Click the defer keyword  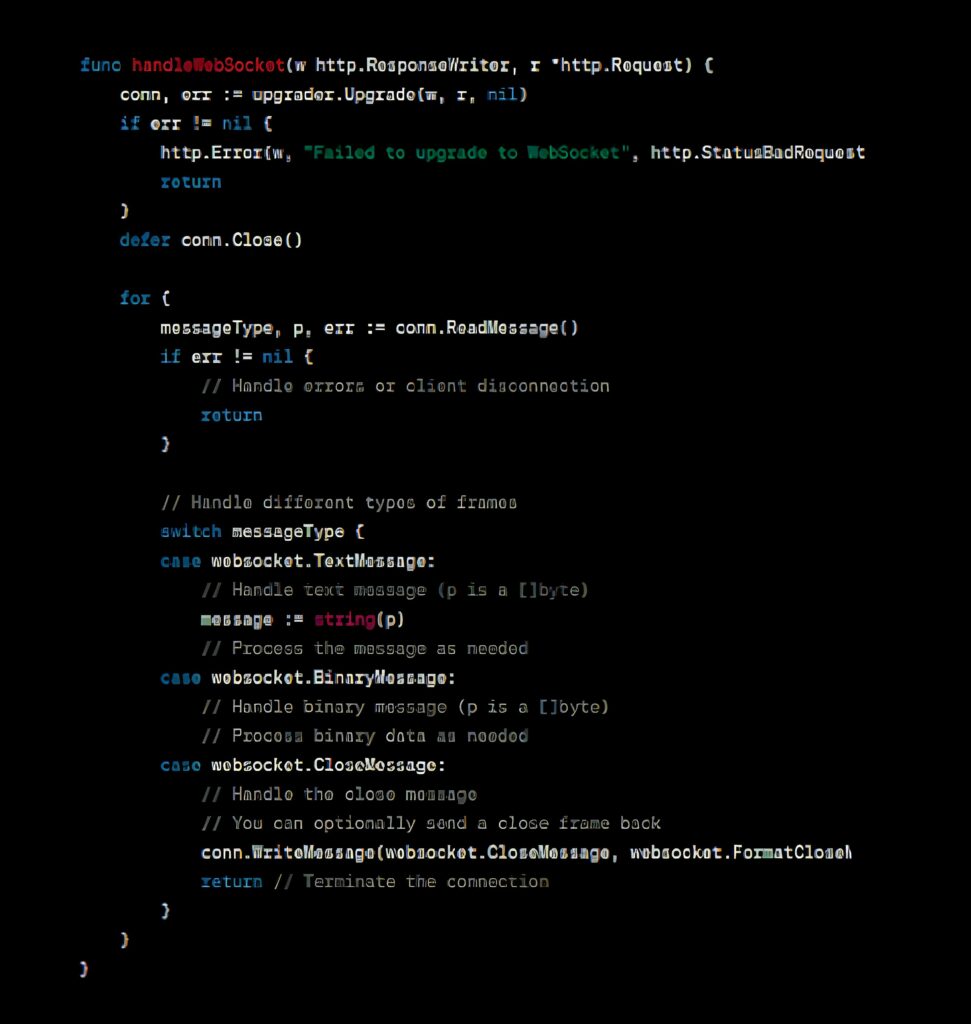[x=145, y=240]
